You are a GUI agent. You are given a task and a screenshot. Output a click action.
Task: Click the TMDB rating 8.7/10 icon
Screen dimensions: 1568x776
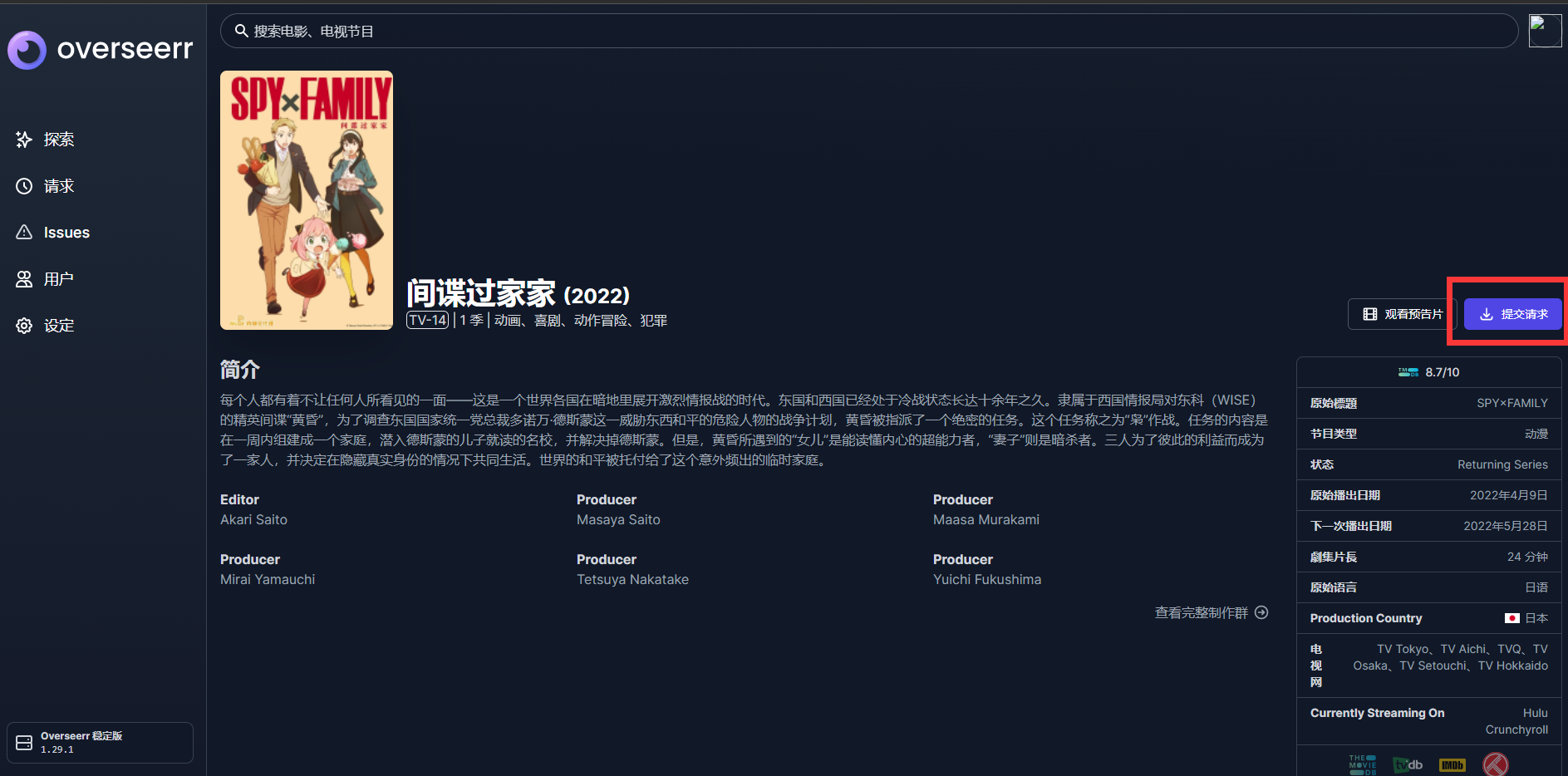[1408, 372]
